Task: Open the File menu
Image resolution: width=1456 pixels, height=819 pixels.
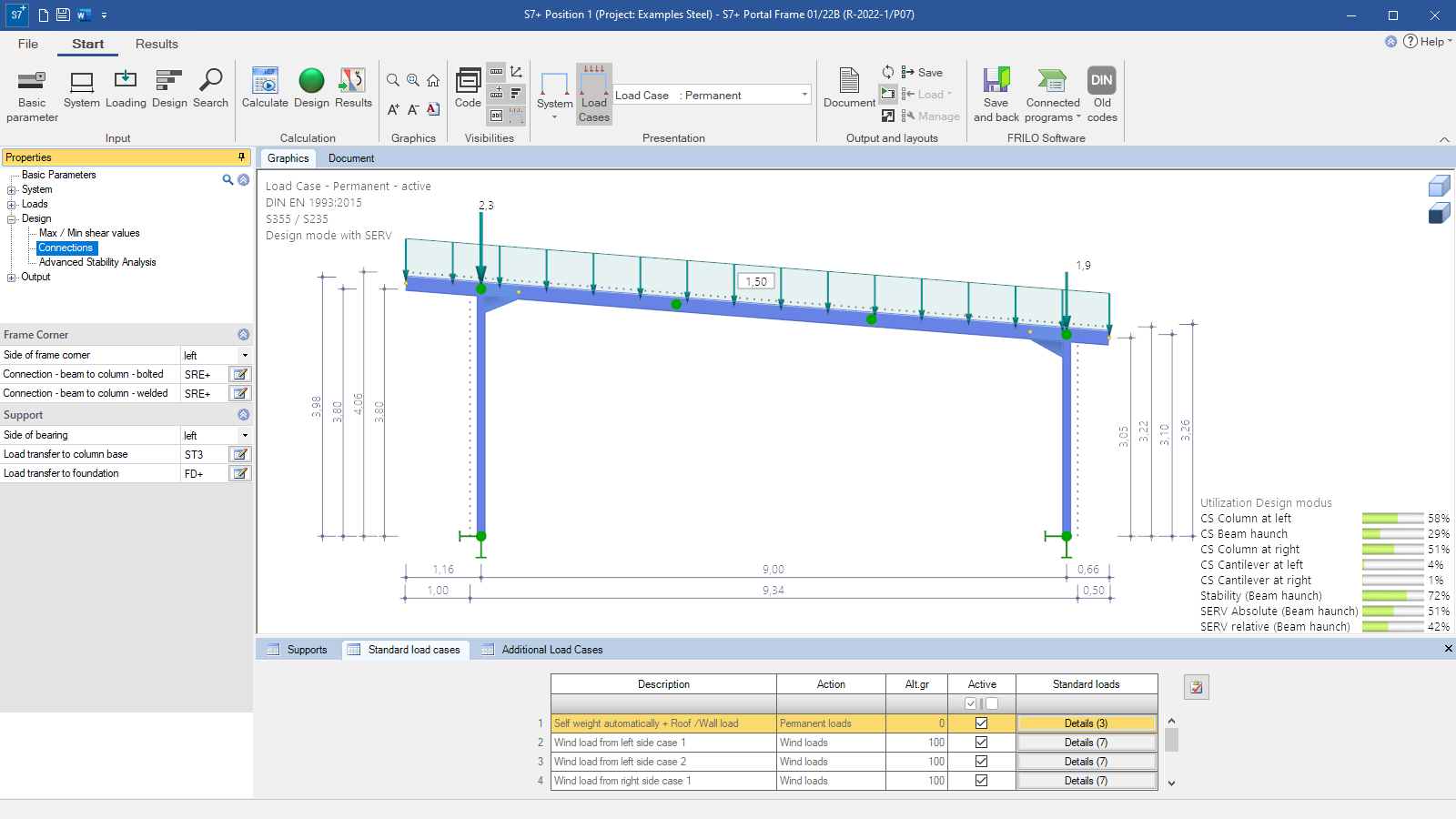Action: tap(28, 44)
